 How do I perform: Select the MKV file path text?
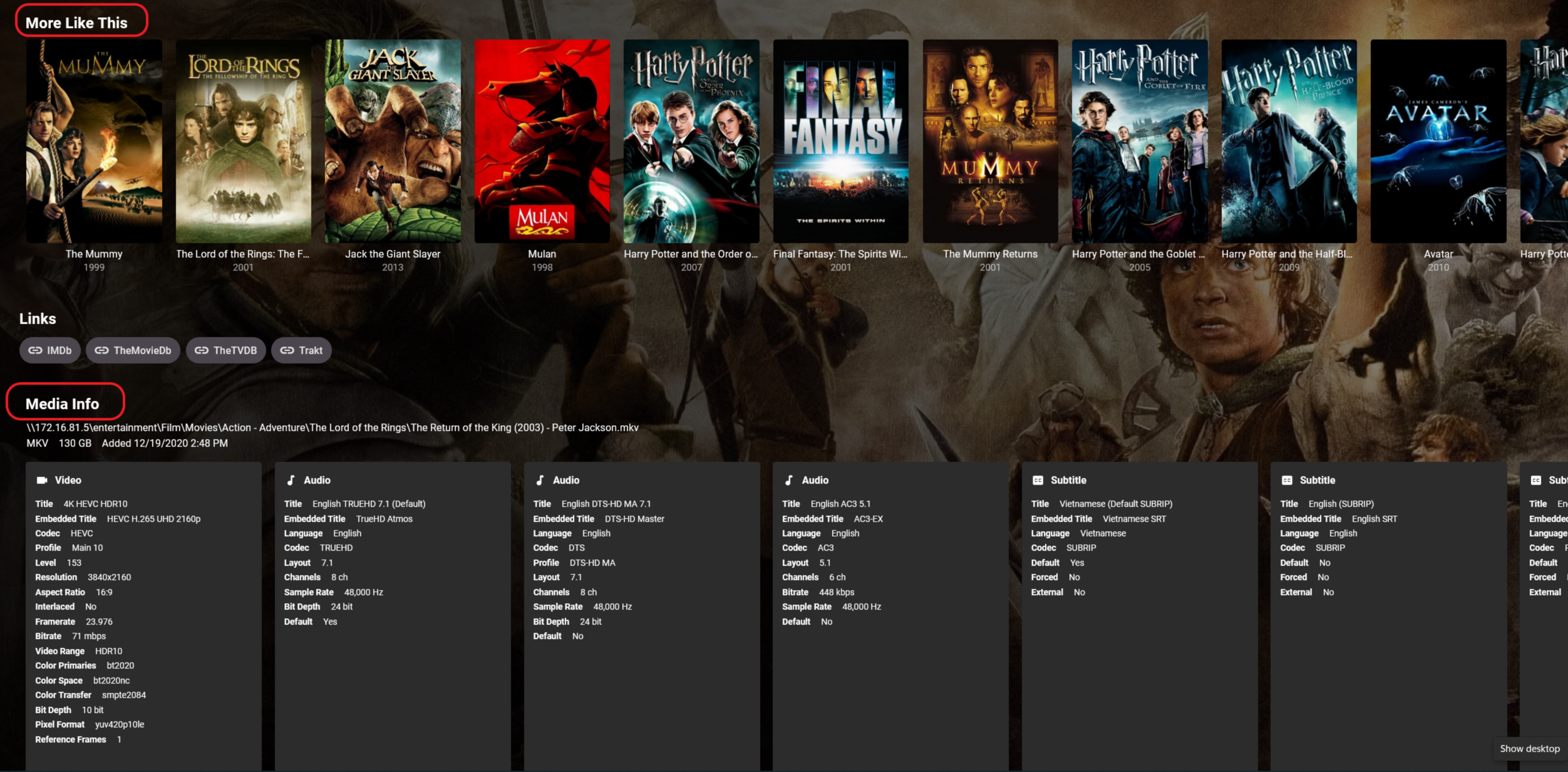[x=332, y=427]
